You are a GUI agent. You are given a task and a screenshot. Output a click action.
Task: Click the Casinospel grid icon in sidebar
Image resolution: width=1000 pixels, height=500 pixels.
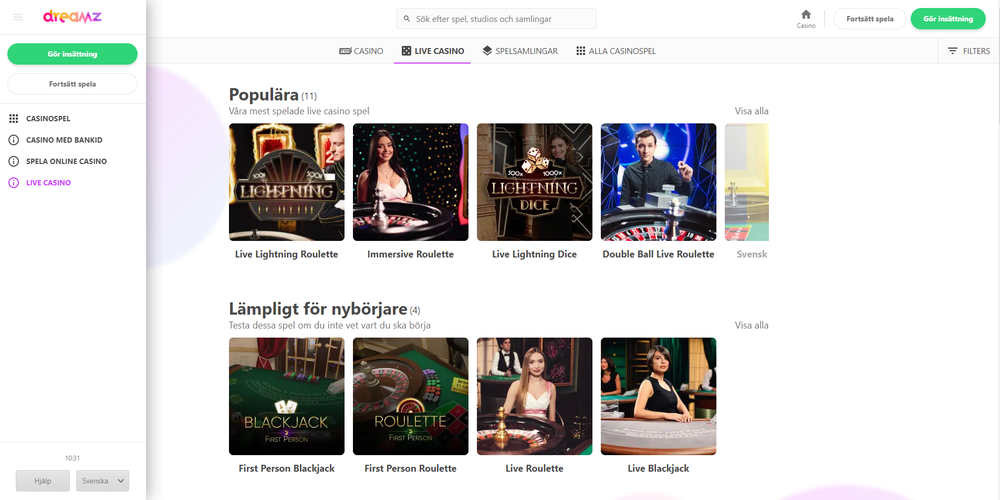coord(13,119)
